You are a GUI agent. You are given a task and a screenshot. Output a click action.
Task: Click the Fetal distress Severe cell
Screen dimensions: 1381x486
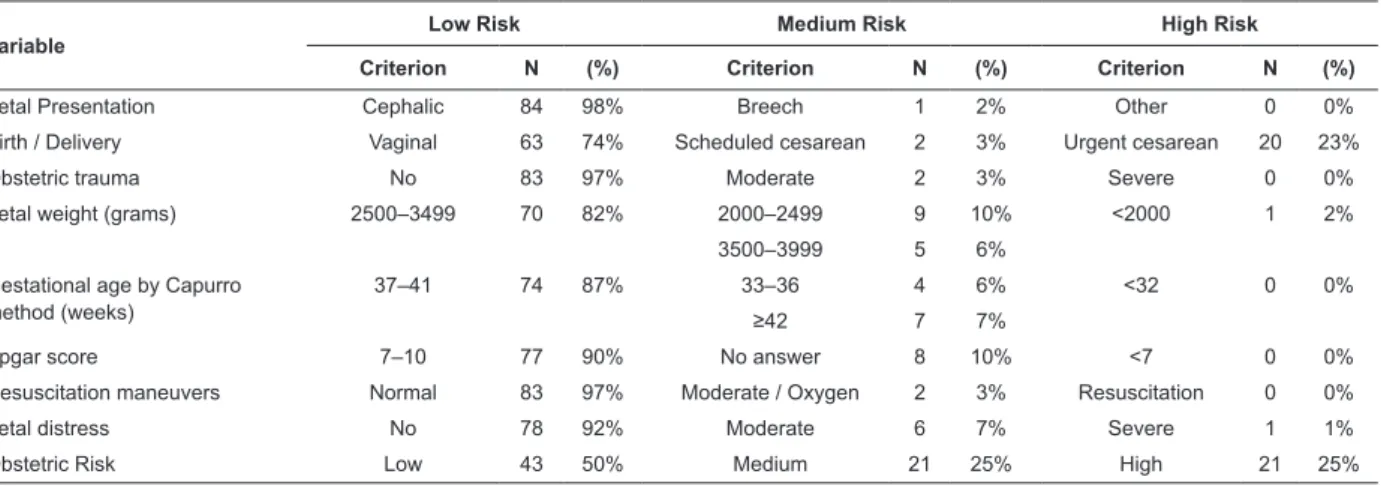click(1157, 427)
